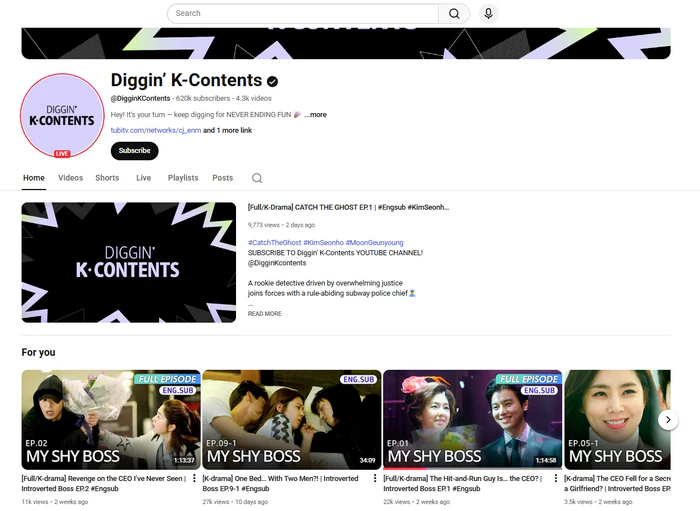700x511 pixels.
Task: Click the #CatchTheGhost hashtag
Action: (275, 242)
